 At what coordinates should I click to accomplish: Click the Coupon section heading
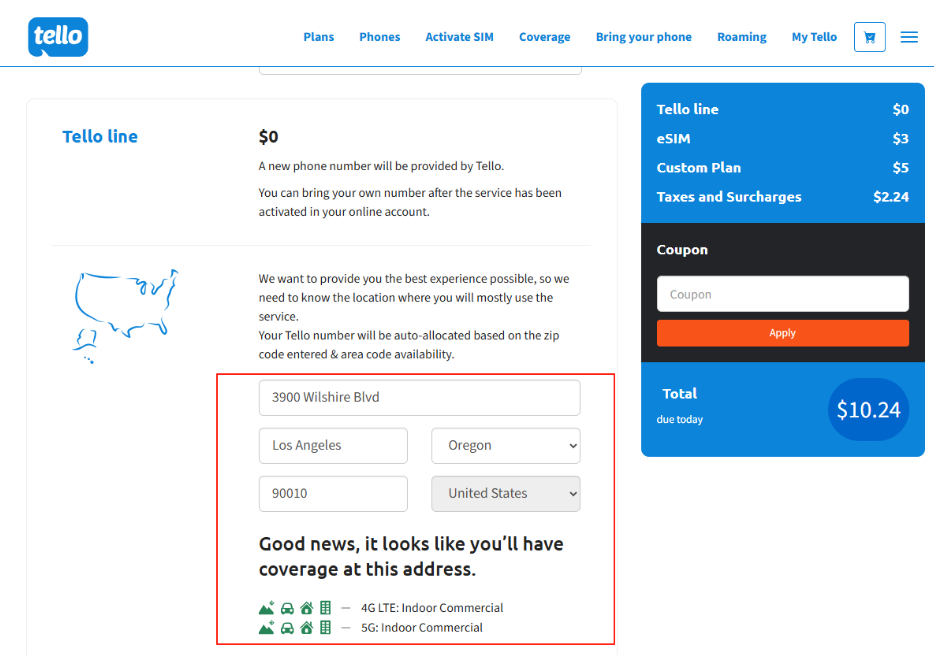click(682, 250)
